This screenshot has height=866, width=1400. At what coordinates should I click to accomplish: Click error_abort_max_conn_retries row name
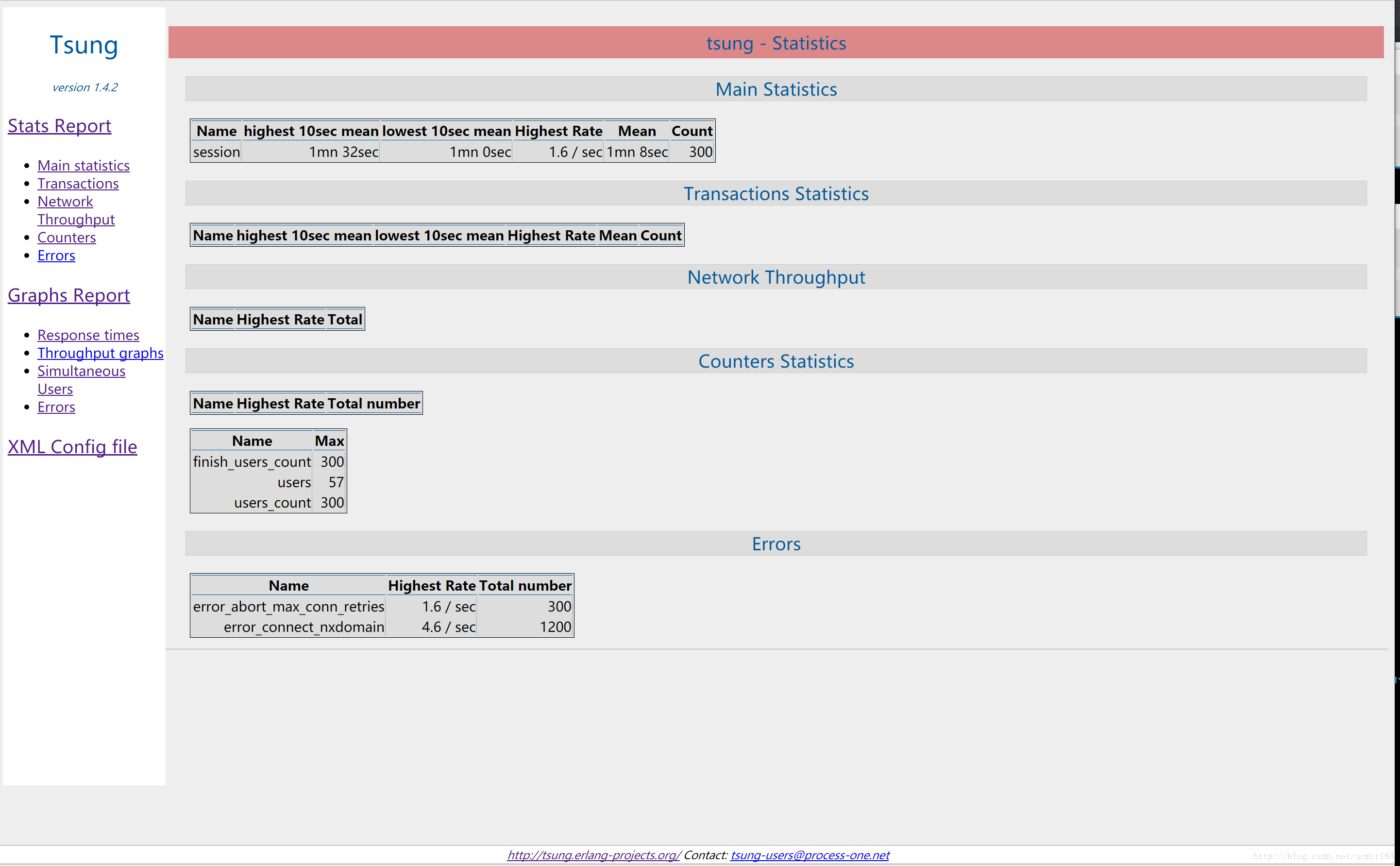[288, 606]
